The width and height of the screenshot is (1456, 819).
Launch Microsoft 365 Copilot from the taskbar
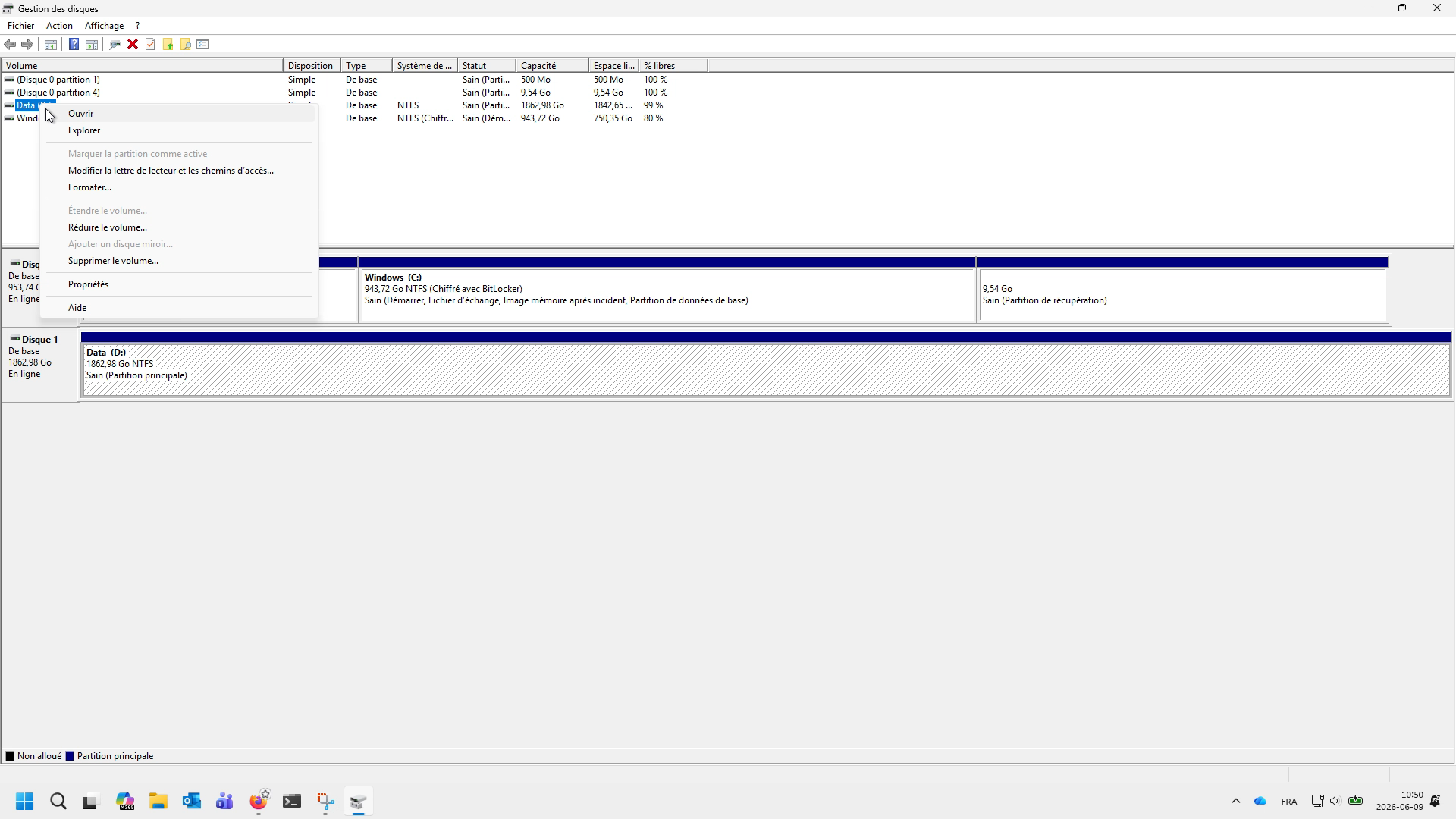tap(125, 802)
